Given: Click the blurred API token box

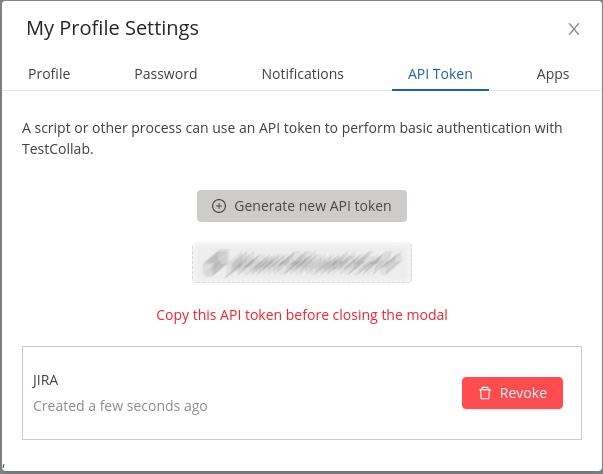Looking at the screenshot, I should click(x=302, y=263).
